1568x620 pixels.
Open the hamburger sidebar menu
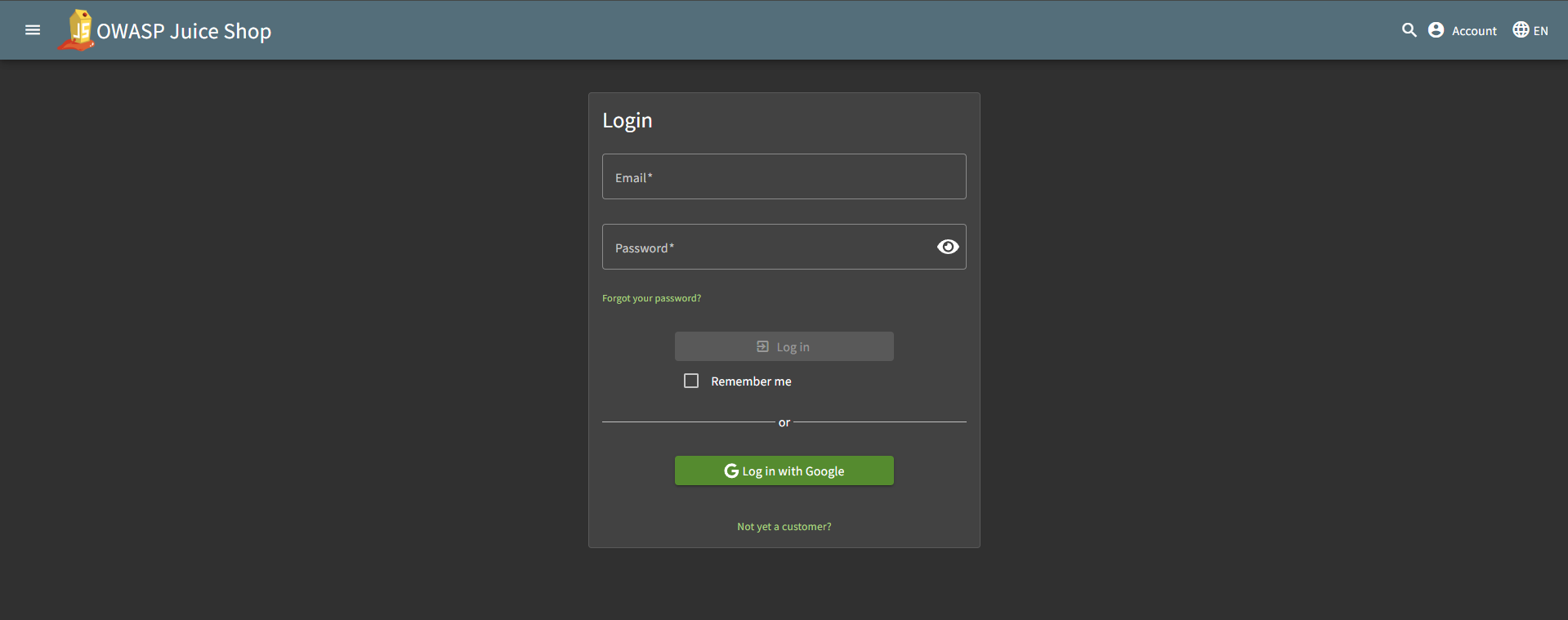point(33,30)
